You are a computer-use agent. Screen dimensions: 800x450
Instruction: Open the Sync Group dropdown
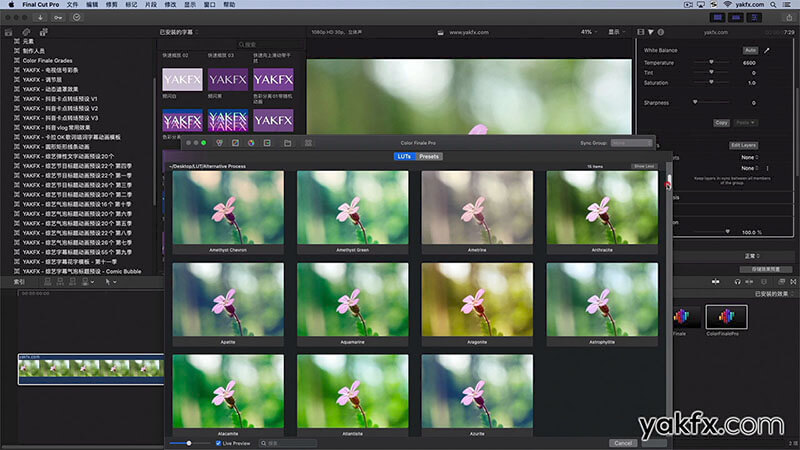tap(632, 143)
